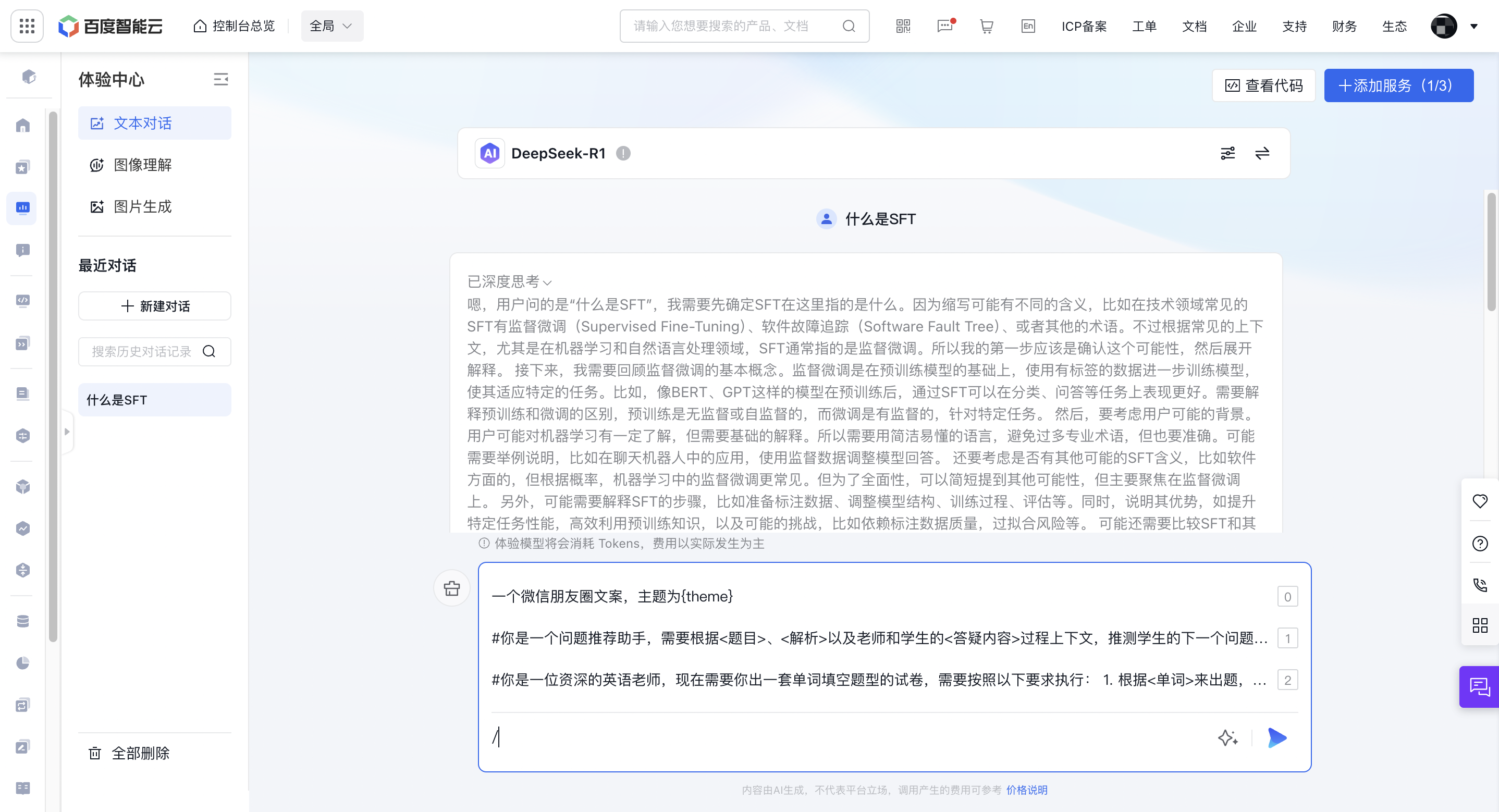This screenshot has height=812, width=1499.
Task: Focus 搜索历史对话记录 search field
Action: click(x=155, y=352)
